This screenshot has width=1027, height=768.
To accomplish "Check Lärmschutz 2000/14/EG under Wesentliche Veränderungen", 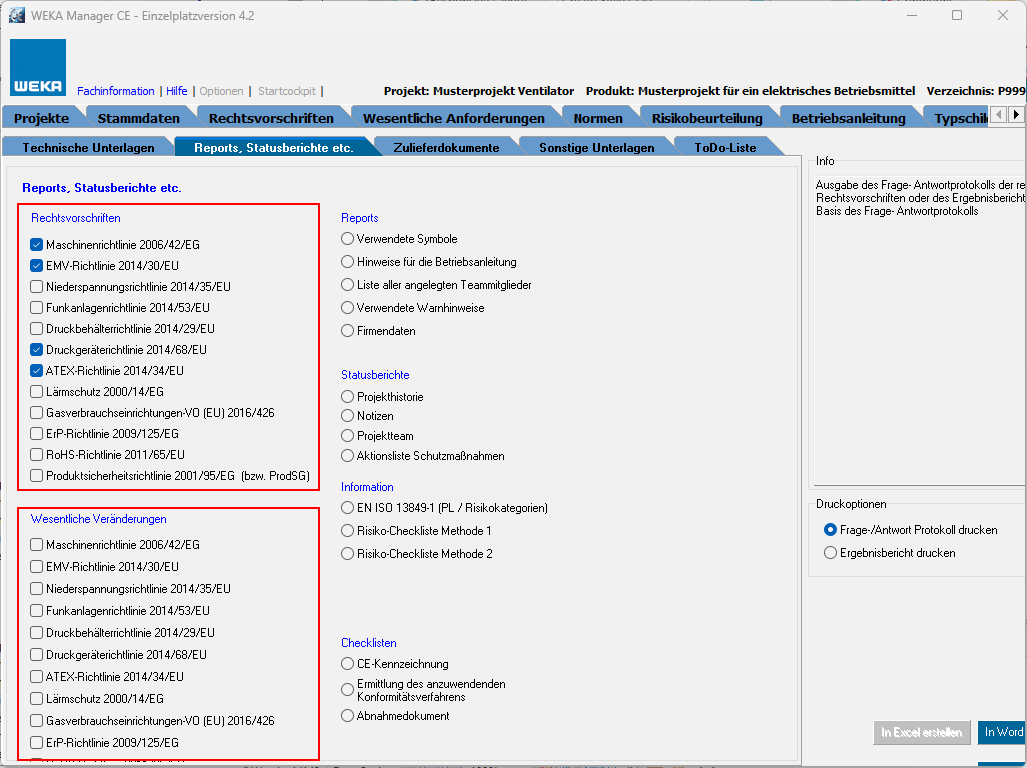I will click(x=37, y=698).
